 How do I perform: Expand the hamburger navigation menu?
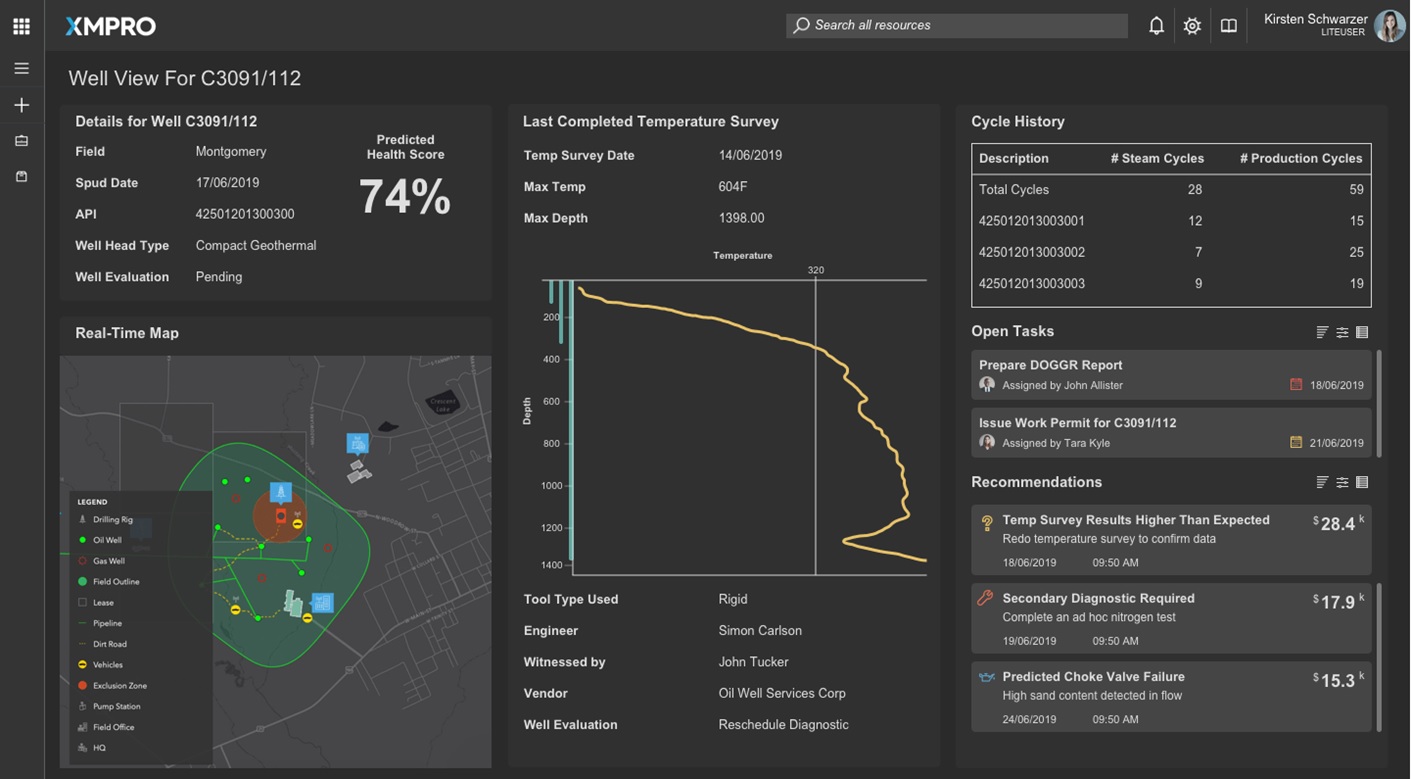pyautogui.click(x=21, y=69)
